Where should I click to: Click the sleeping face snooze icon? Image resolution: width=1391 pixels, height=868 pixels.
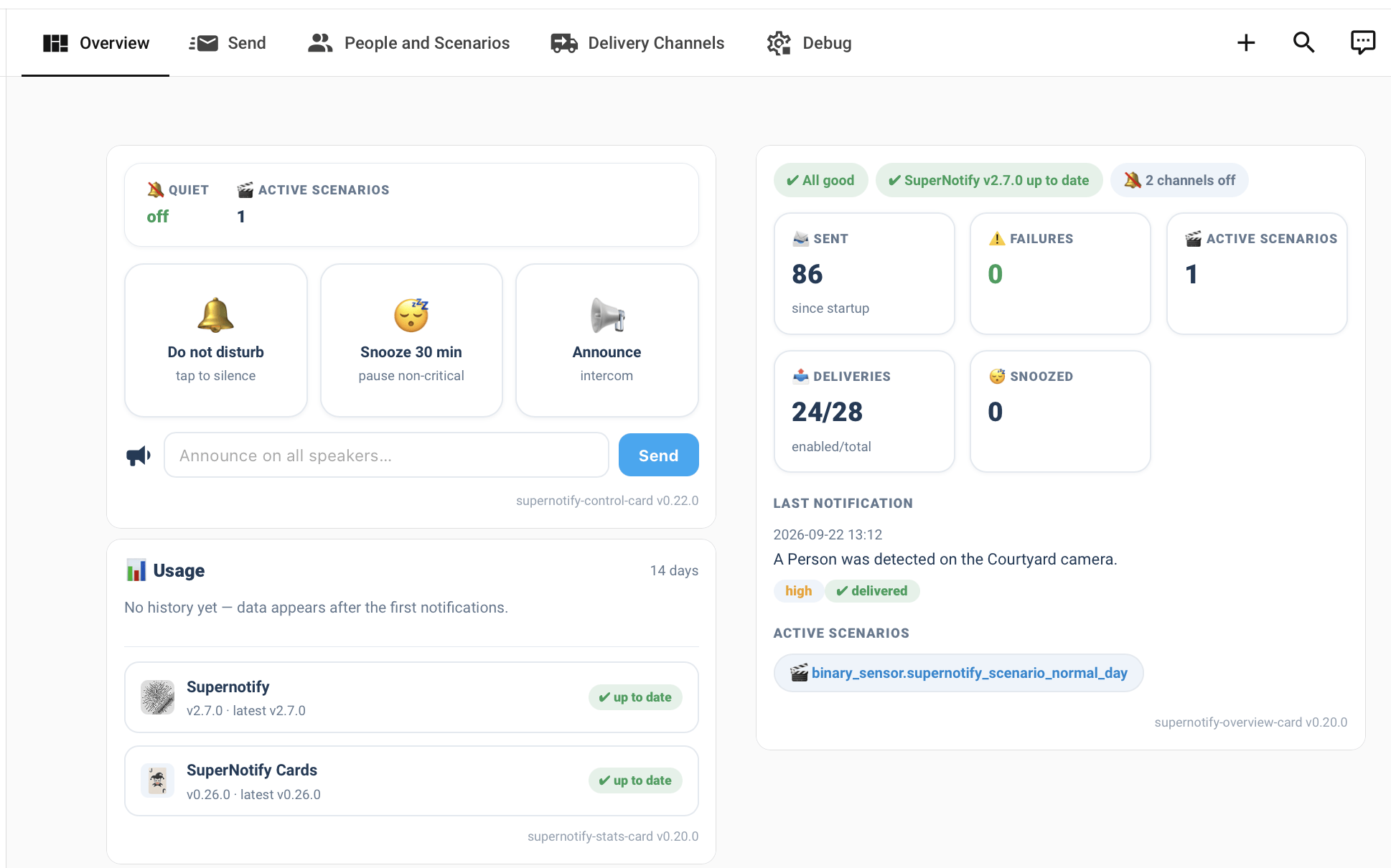tap(411, 315)
